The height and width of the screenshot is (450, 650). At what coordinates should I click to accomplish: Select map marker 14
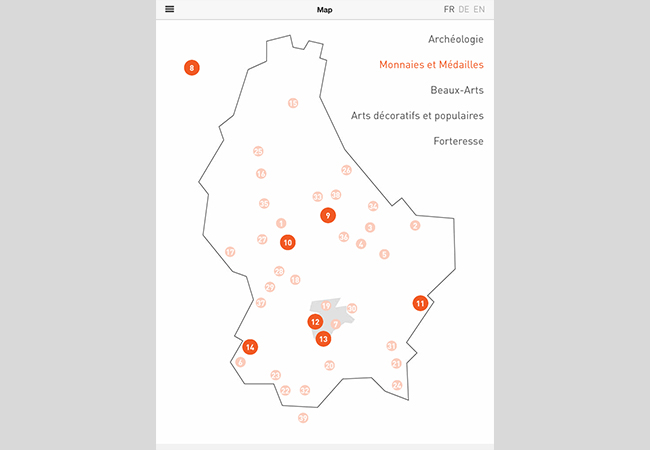click(250, 347)
